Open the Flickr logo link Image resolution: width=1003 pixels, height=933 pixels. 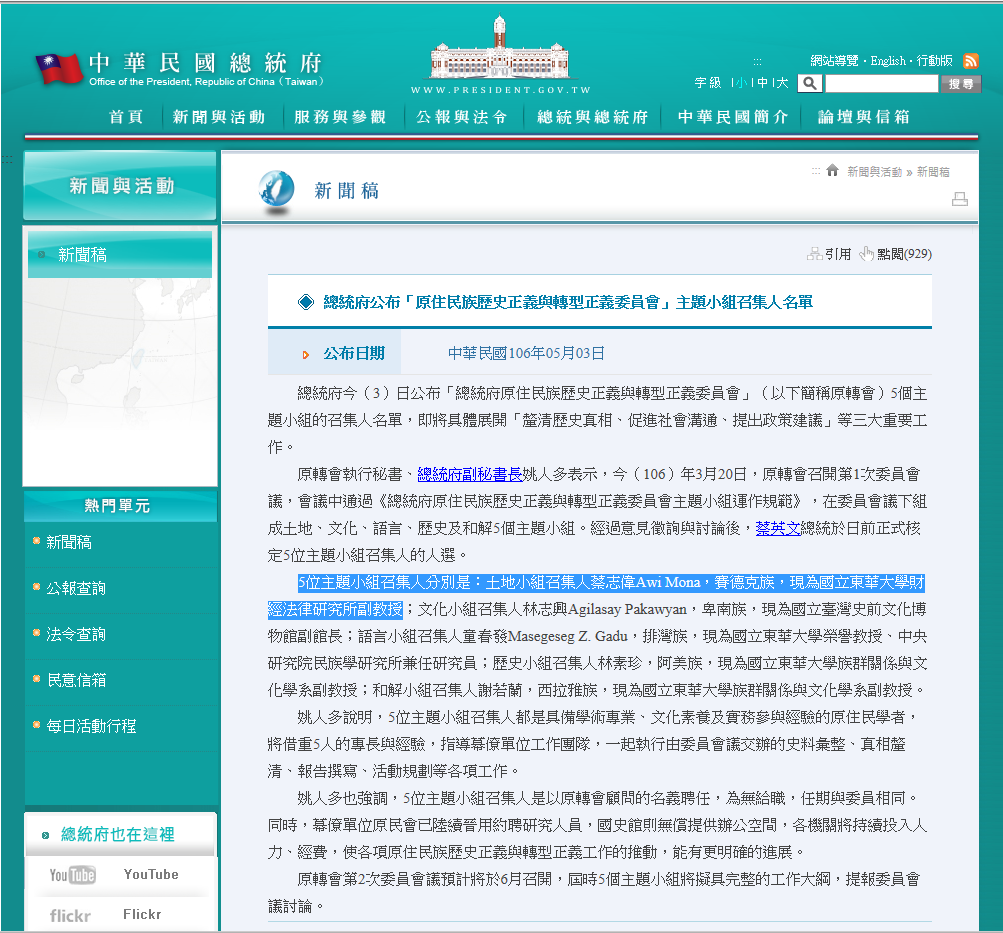(x=70, y=916)
